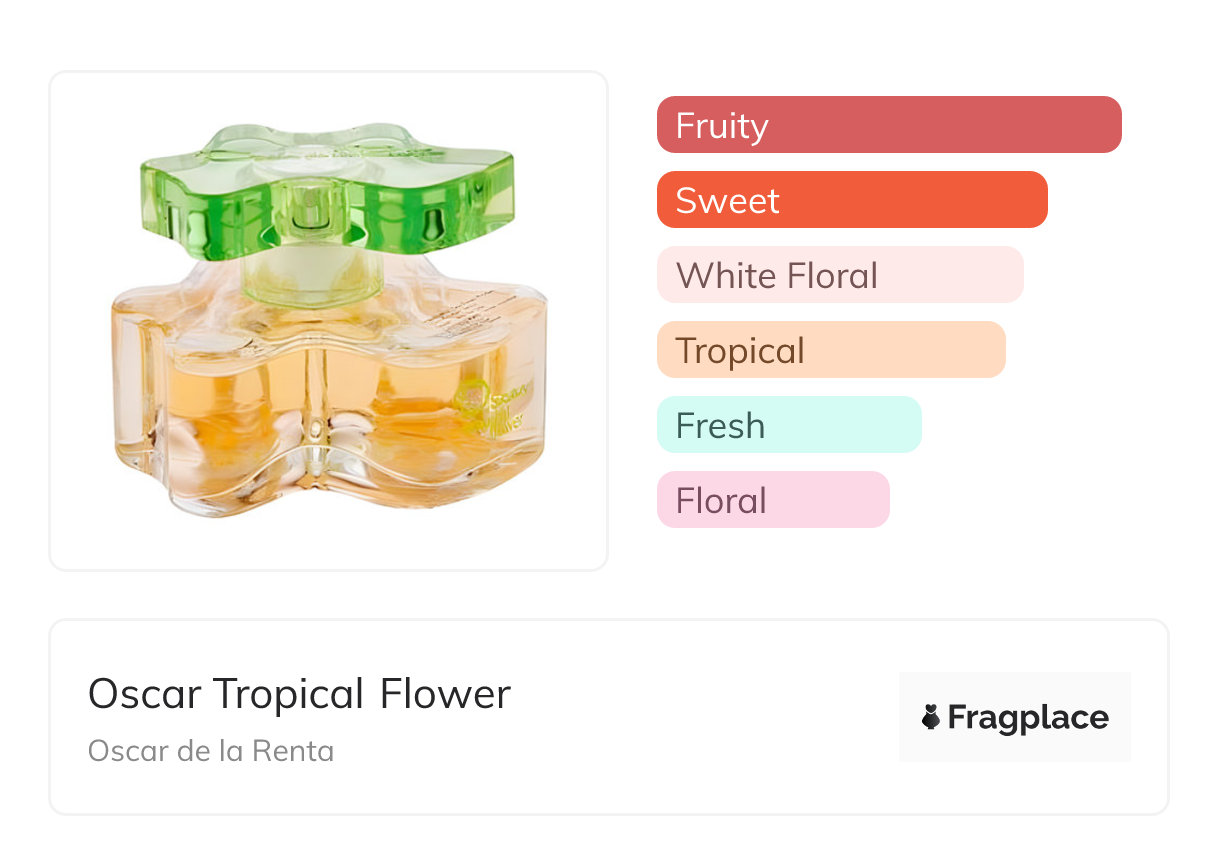
Task: Click the word "Tropical" in the perfume title
Action: click(x=289, y=694)
